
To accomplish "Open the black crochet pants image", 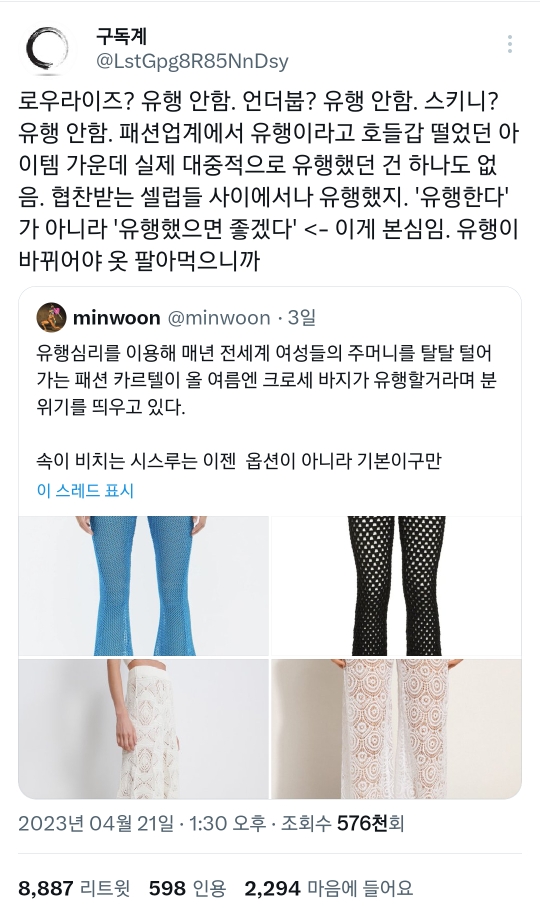I will pos(397,586).
